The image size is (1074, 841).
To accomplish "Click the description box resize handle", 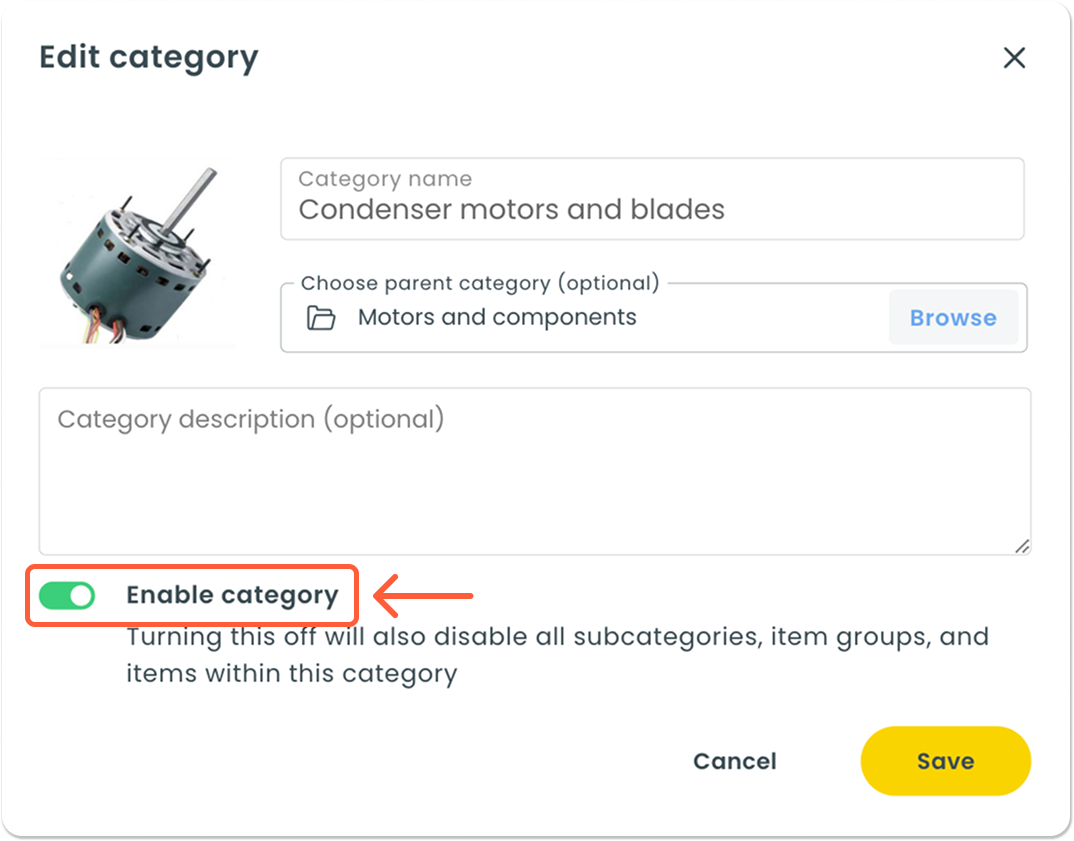I will tap(1021, 546).
